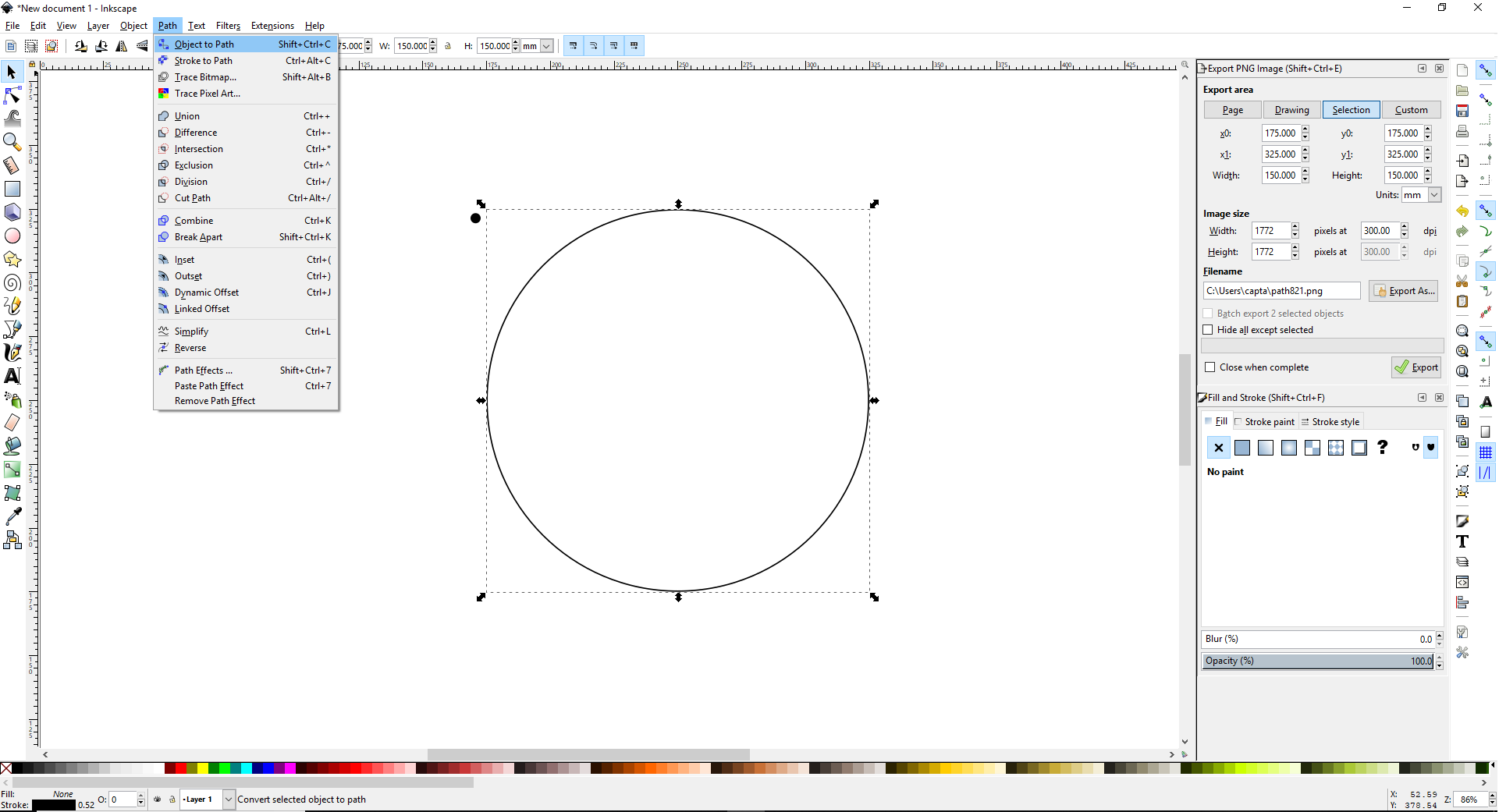
Task: Select the Mesh gradient tool
Action: tap(12, 493)
